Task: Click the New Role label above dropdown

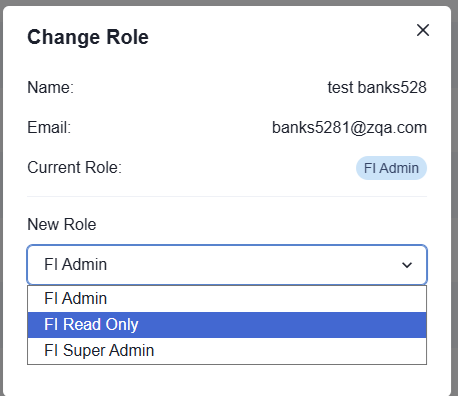Action: (62, 224)
